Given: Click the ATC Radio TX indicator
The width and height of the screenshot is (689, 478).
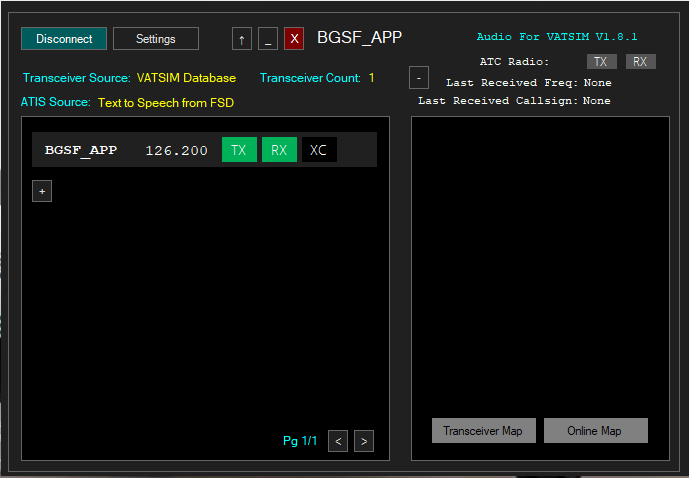Looking at the screenshot, I should coord(600,62).
